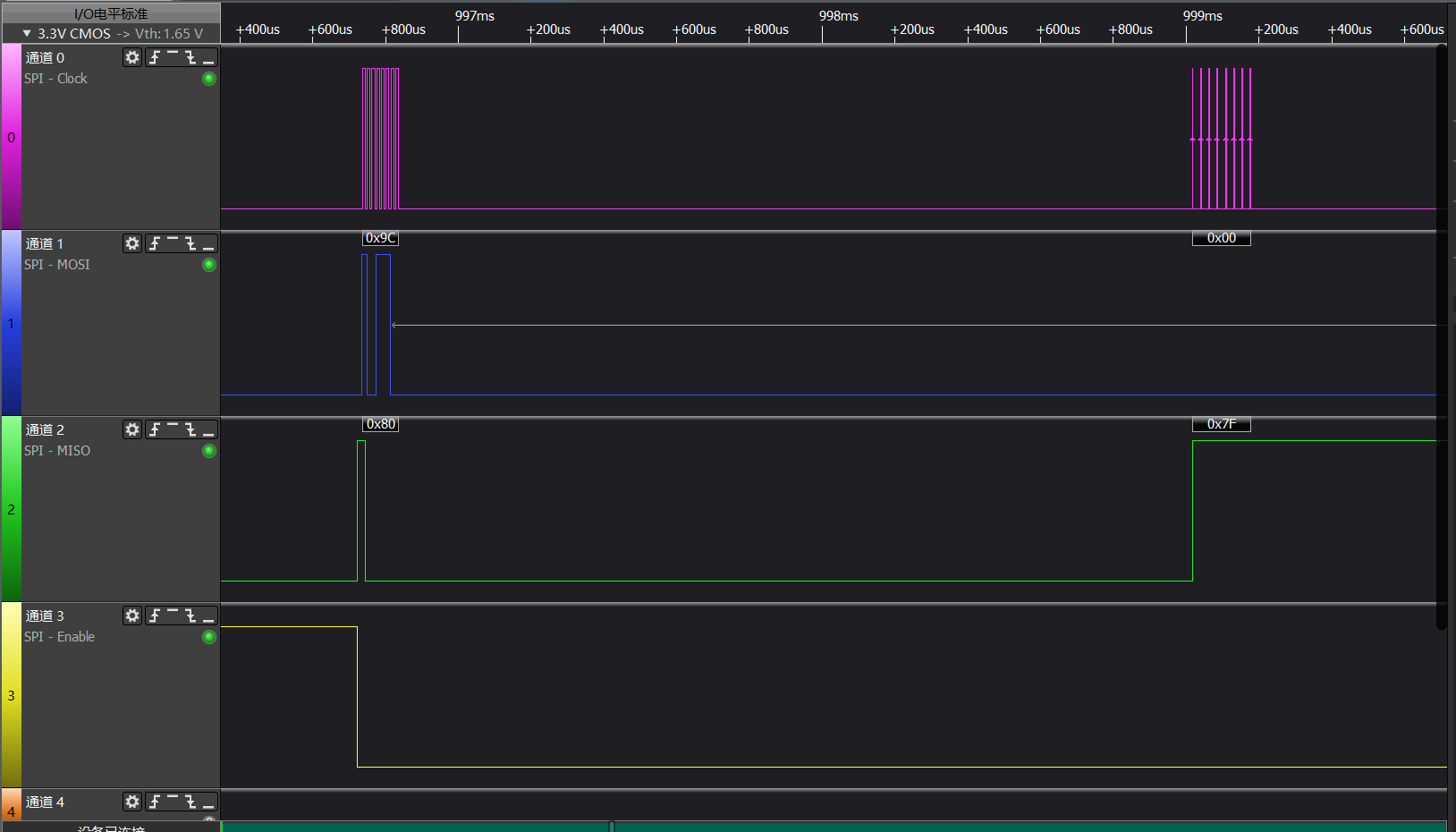Click the I/O电平标准 header
Screen dimensions: 1456x832
(x=111, y=13)
